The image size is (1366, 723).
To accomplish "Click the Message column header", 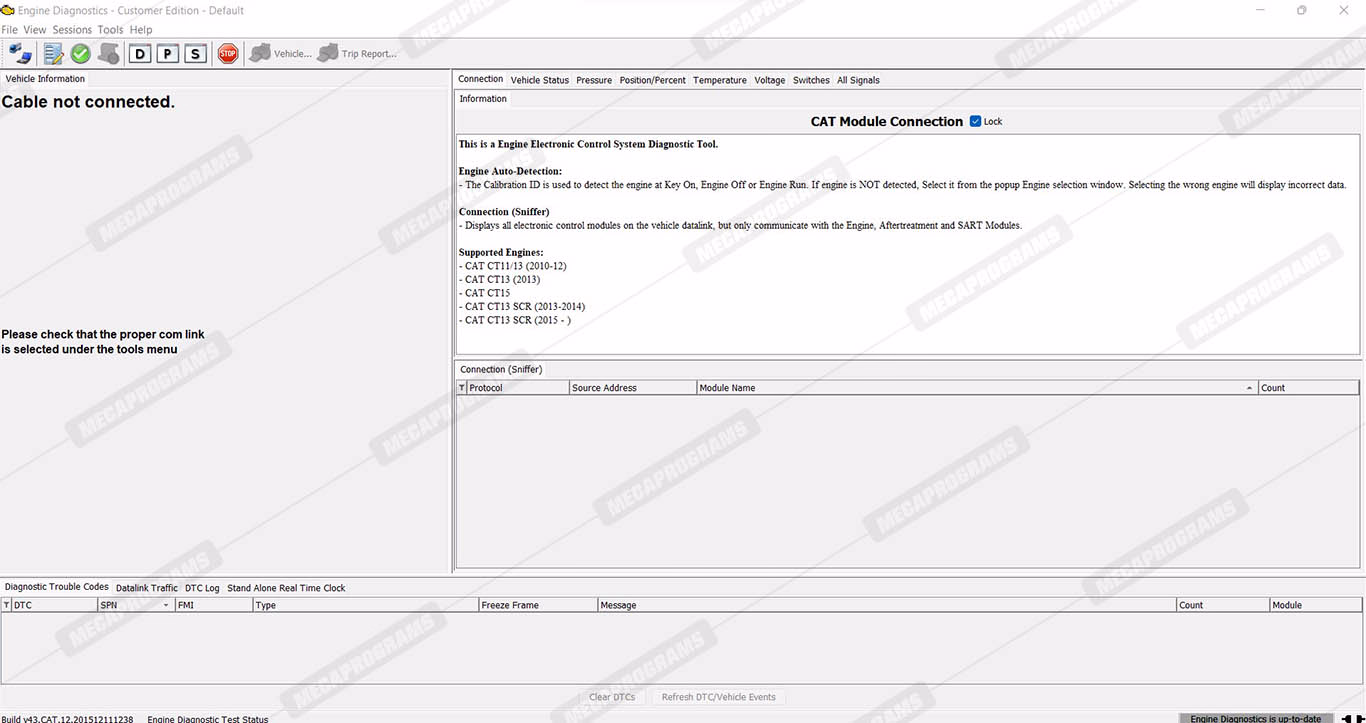I will coord(887,605).
